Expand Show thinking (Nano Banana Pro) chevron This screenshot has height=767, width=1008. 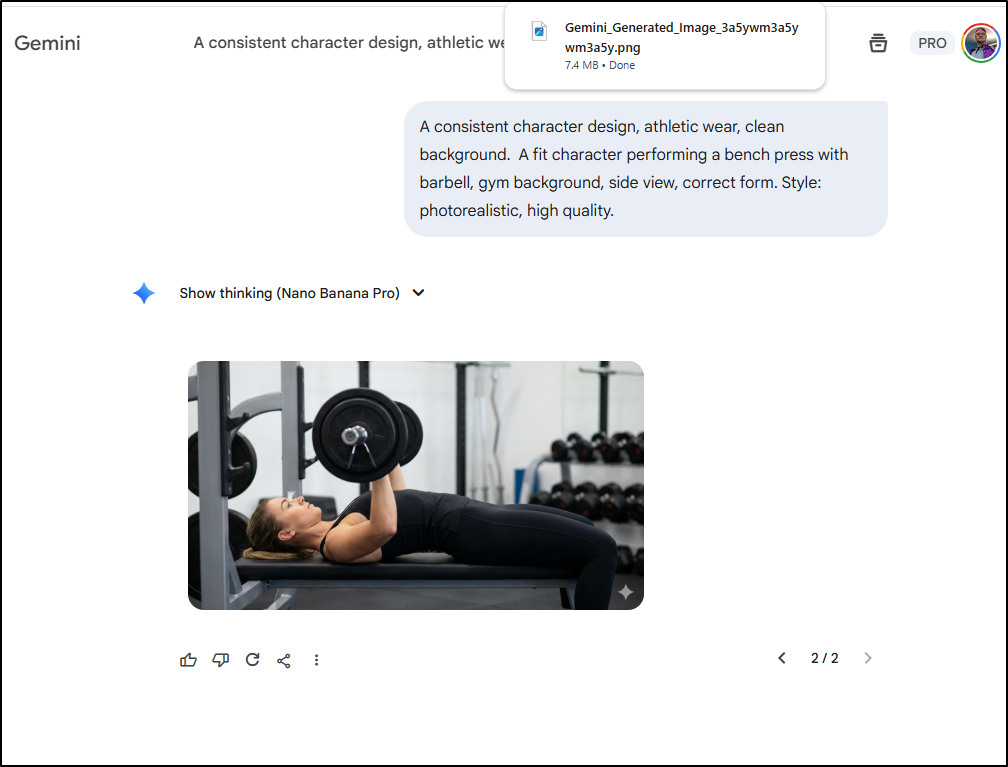coord(418,293)
